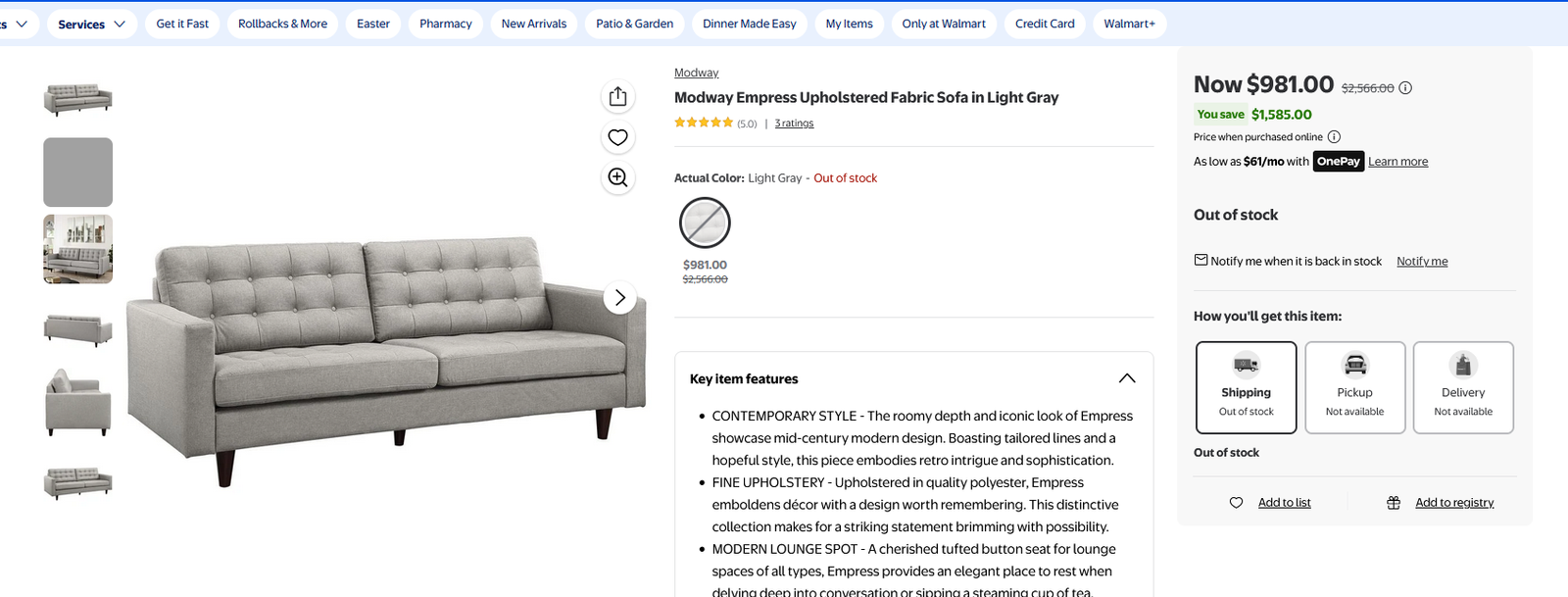Click the living room scene thumbnail
The width and height of the screenshot is (1568, 597).
coord(77,249)
